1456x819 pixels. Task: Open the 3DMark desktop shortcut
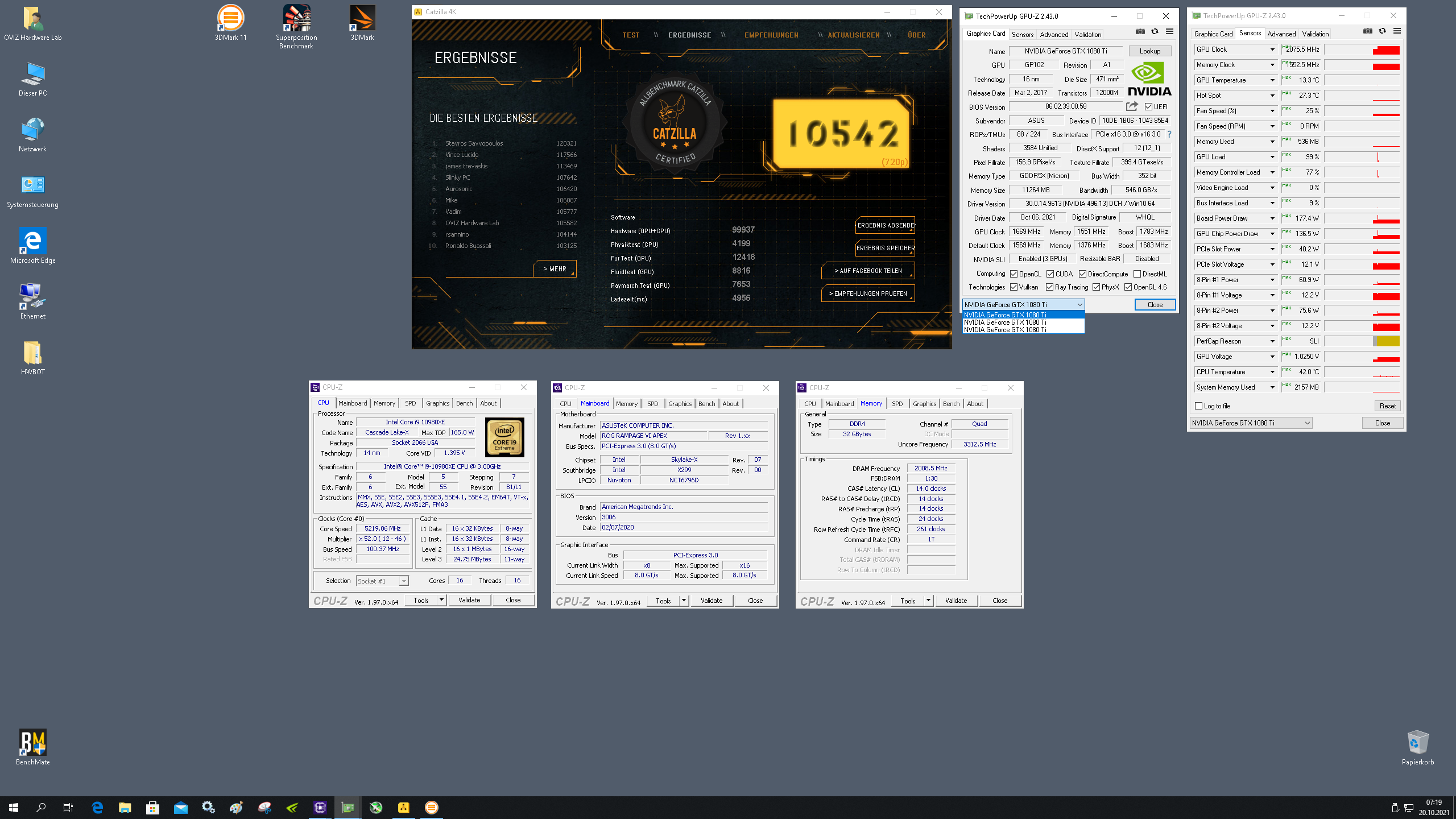tap(362, 24)
